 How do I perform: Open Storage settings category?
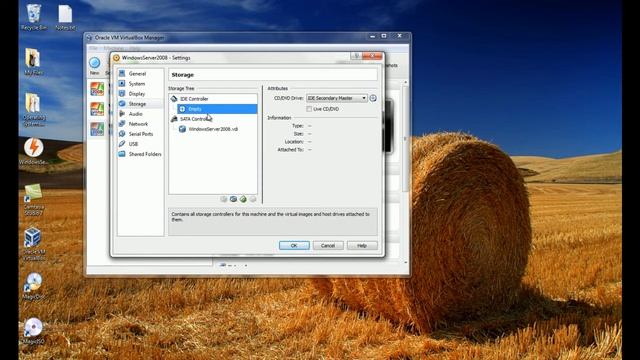pyautogui.click(x=140, y=104)
